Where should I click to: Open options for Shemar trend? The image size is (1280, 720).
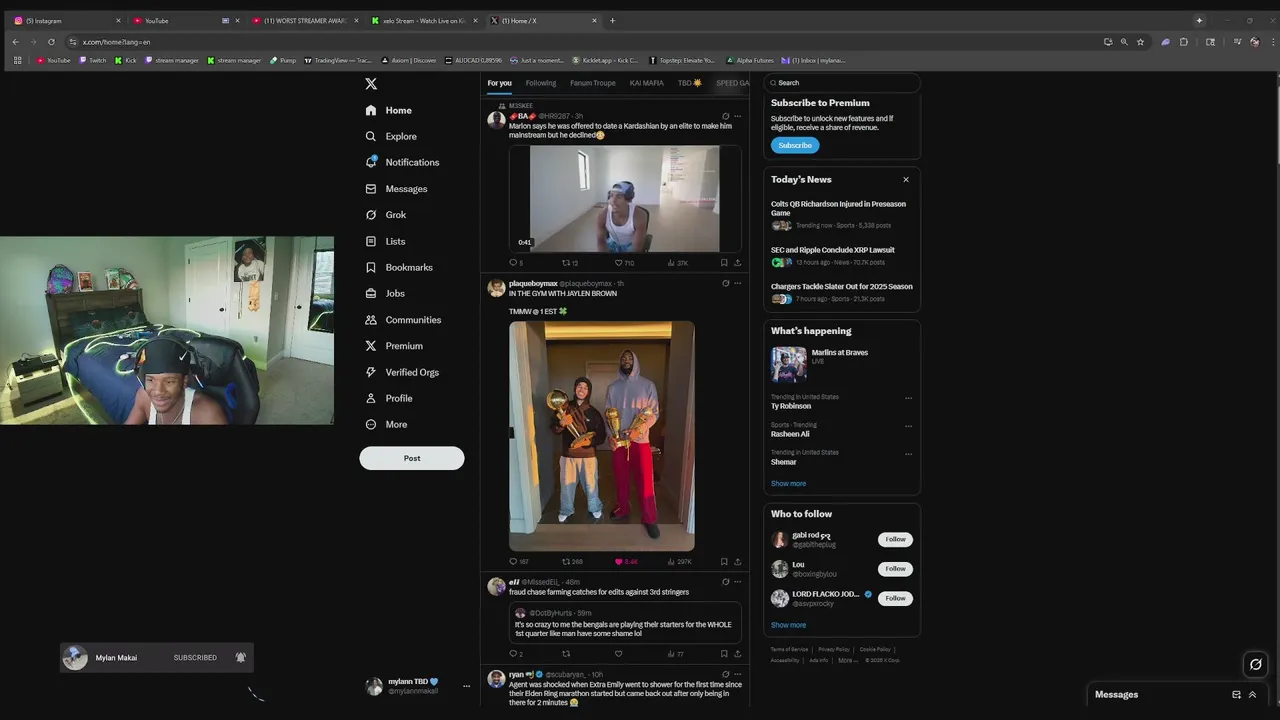click(x=908, y=454)
